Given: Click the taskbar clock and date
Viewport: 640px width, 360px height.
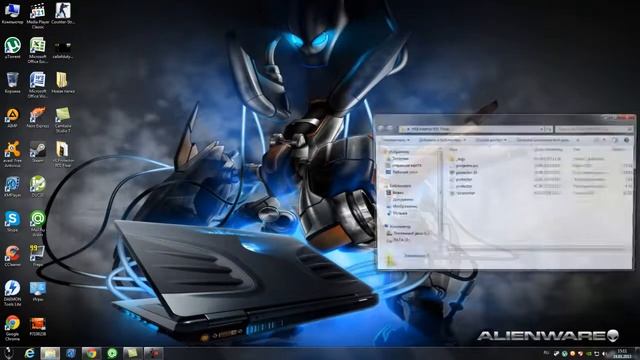Looking at the screenshot, I should [622, 353].
